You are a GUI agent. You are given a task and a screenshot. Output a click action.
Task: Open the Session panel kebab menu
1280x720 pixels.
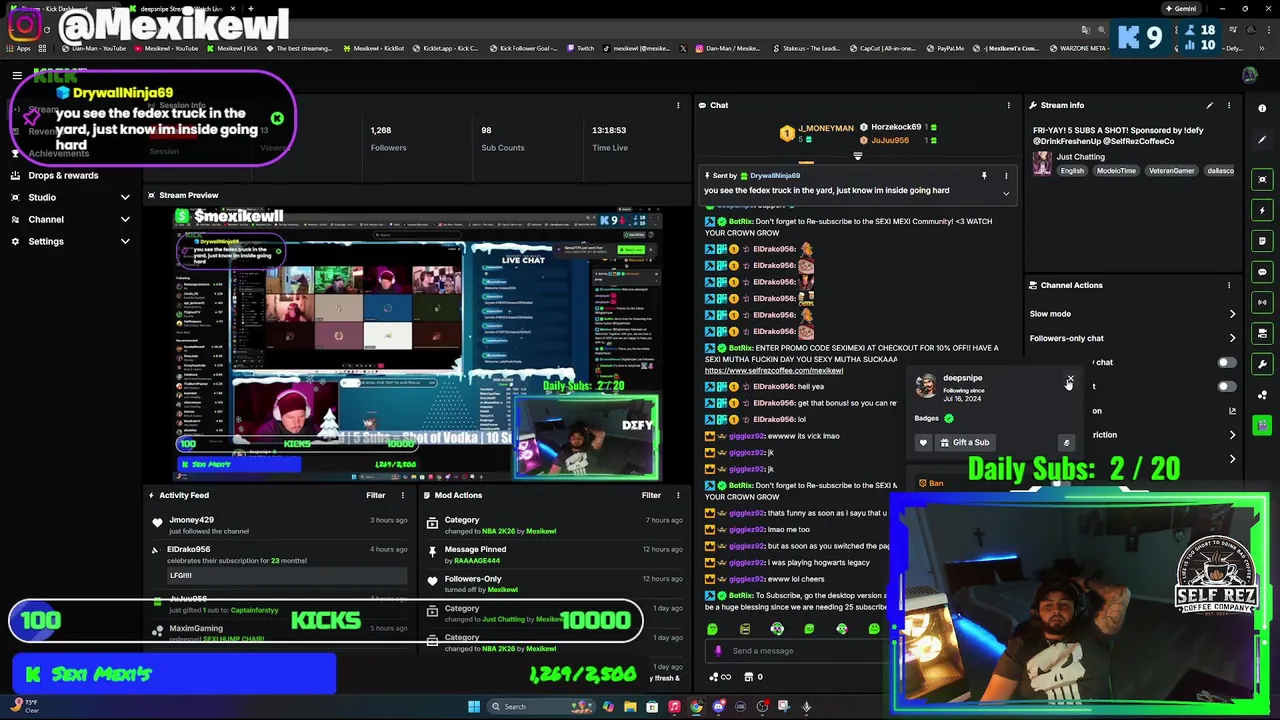[x=678, y=105]
